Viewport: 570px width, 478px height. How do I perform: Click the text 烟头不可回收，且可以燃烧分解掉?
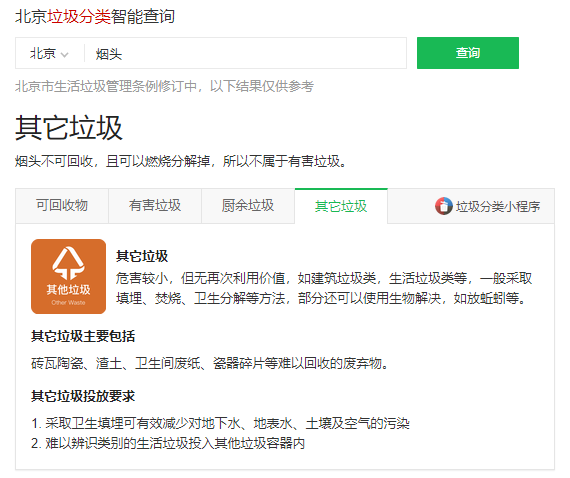coord(112,161)
